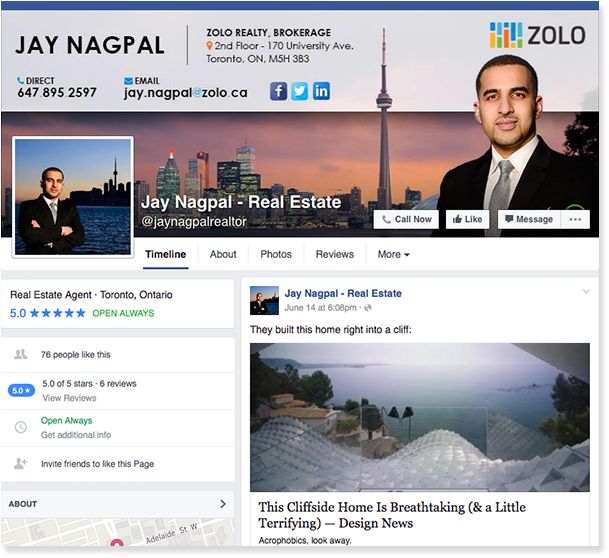Screen dimensions: 609x558
Task: Click the Message button
Action: click(x=529, y=219)
